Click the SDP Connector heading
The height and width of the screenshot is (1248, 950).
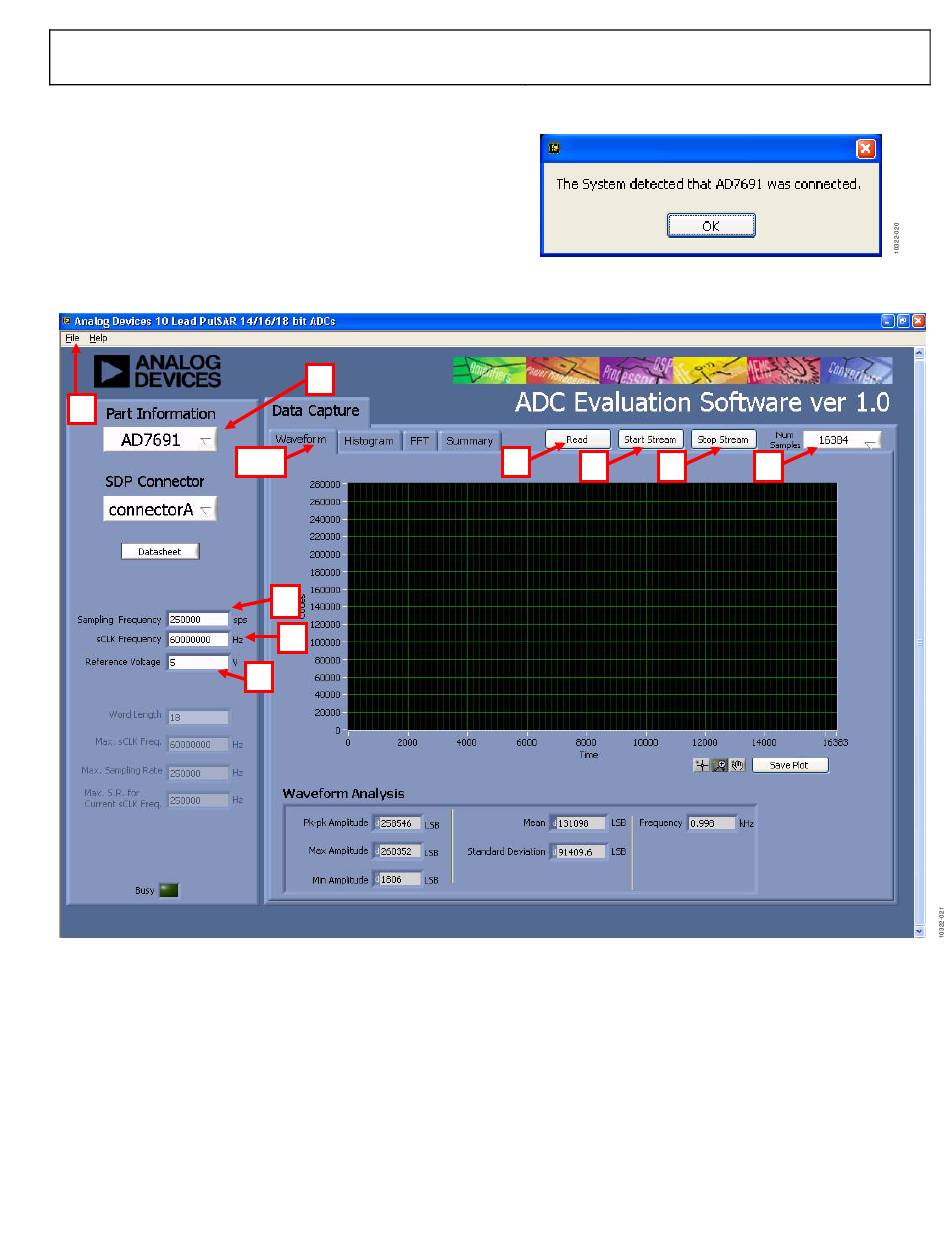(x=155, y=481)
